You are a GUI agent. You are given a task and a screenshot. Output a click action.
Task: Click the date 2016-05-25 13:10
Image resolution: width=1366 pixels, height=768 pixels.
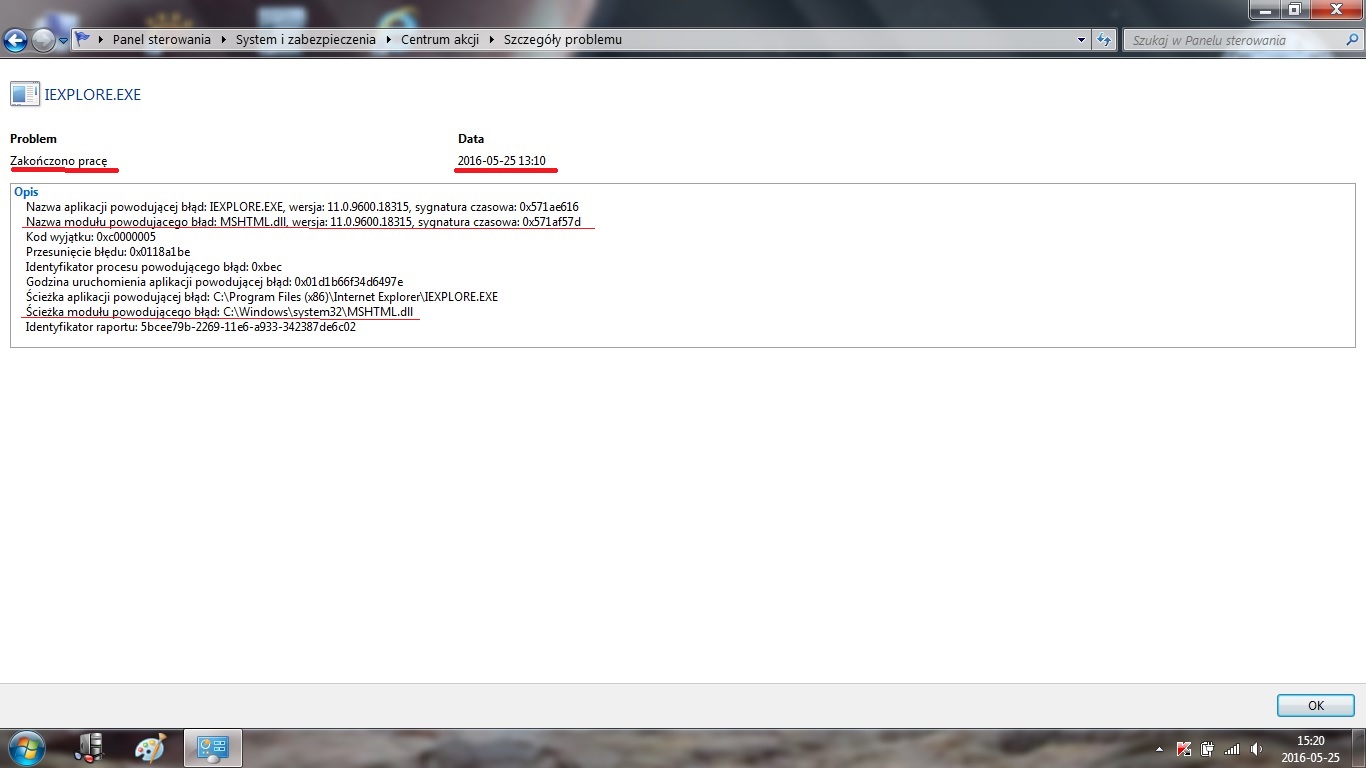point(502,161)
